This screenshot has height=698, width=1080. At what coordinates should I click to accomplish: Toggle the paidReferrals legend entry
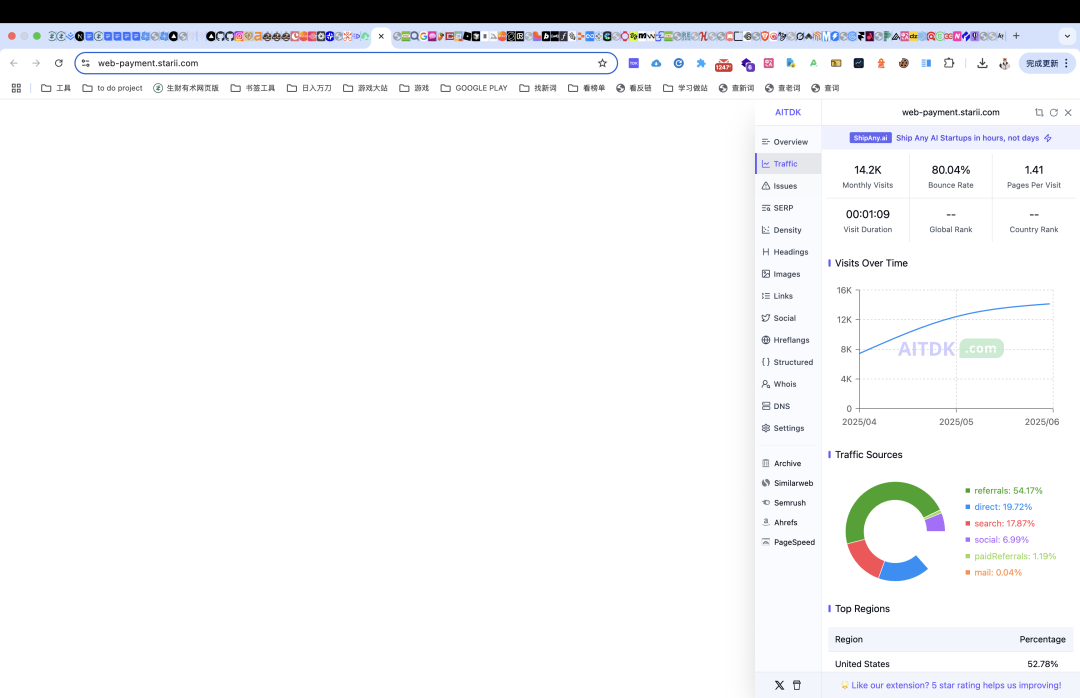pos(1010,556)
